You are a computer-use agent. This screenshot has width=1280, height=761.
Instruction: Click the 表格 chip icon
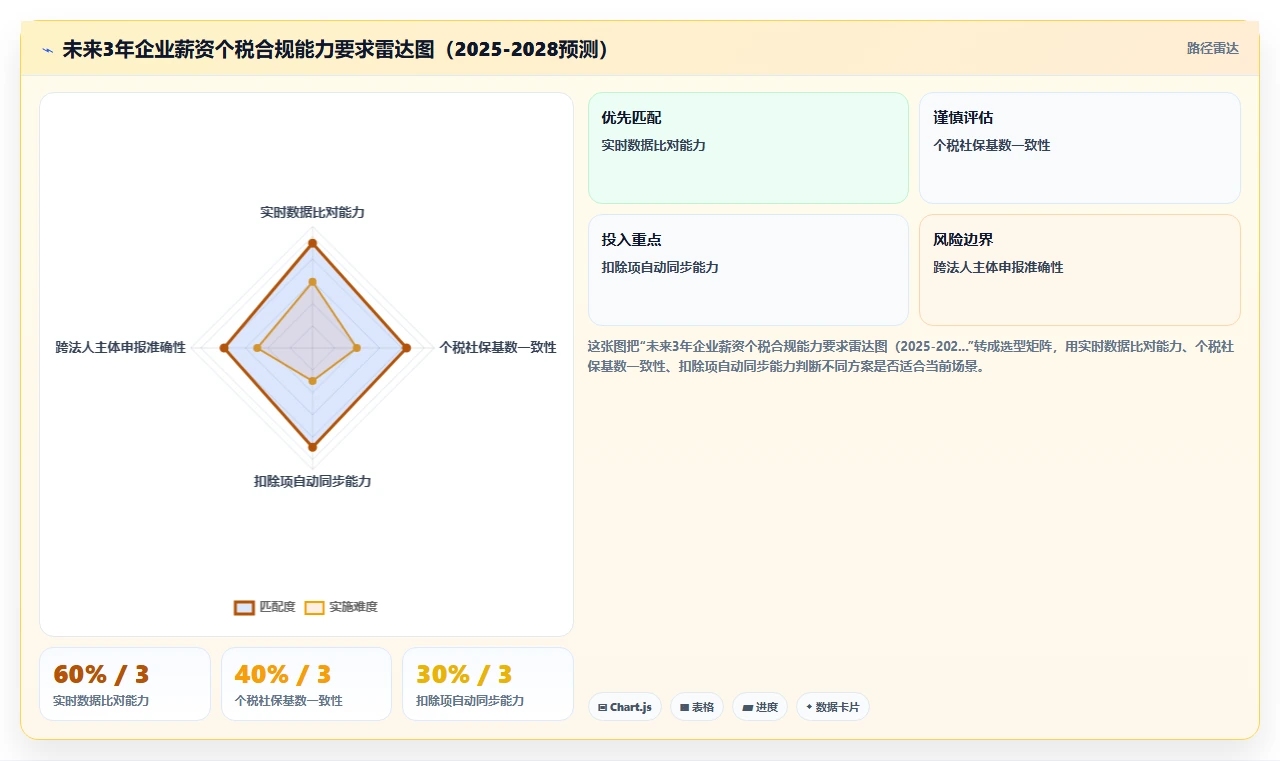pyautogui.click(x=685, y=707)
